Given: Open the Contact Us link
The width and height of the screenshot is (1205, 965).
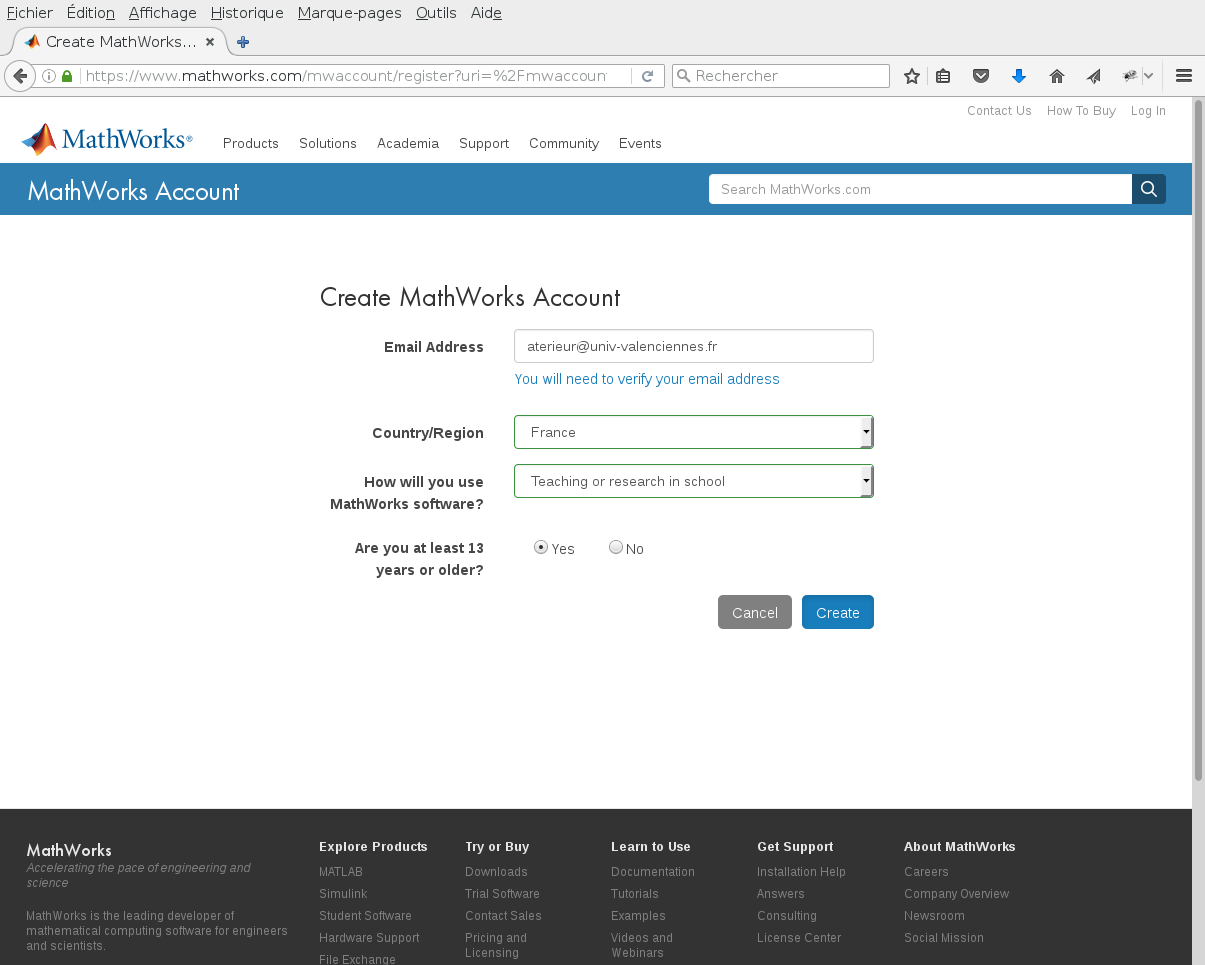Looking at the screenshot, I should tap(999, 111).
